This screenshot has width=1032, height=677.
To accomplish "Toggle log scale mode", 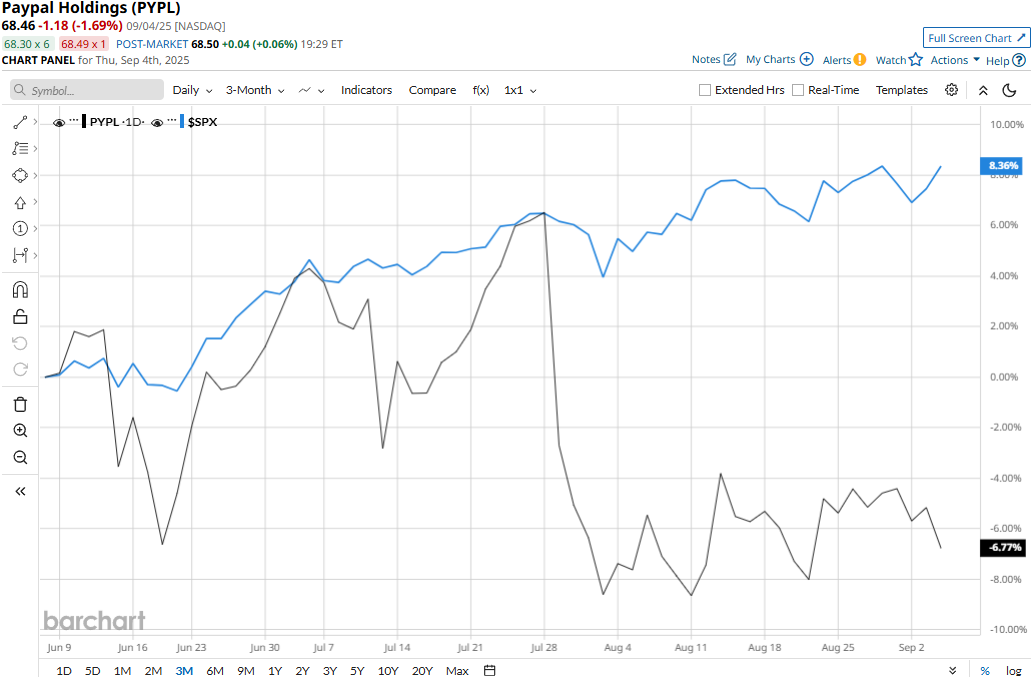I will (1014, 670).
